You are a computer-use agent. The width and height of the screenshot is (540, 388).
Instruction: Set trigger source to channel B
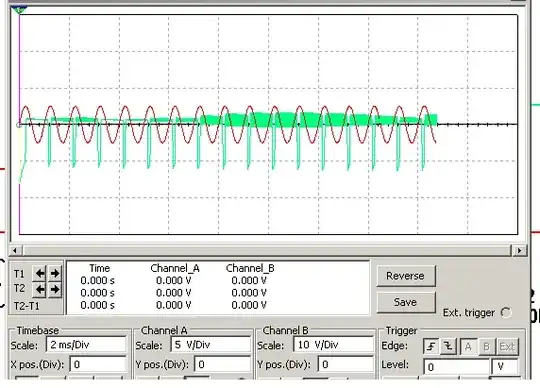487,346
